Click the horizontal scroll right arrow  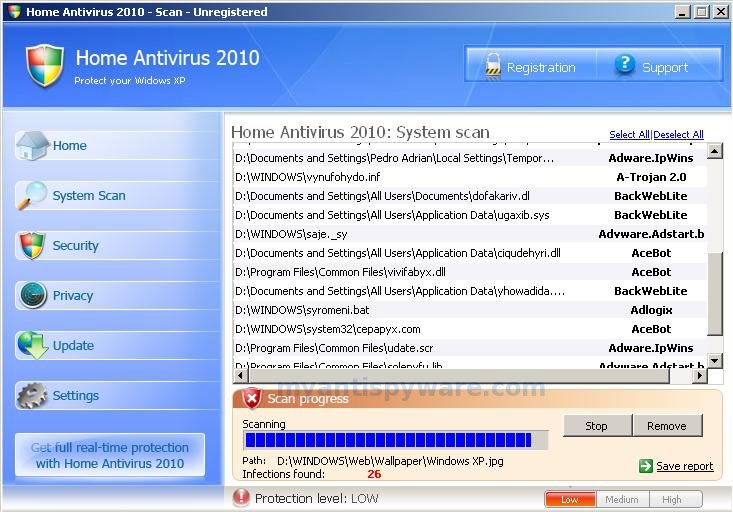click(699, 375)
